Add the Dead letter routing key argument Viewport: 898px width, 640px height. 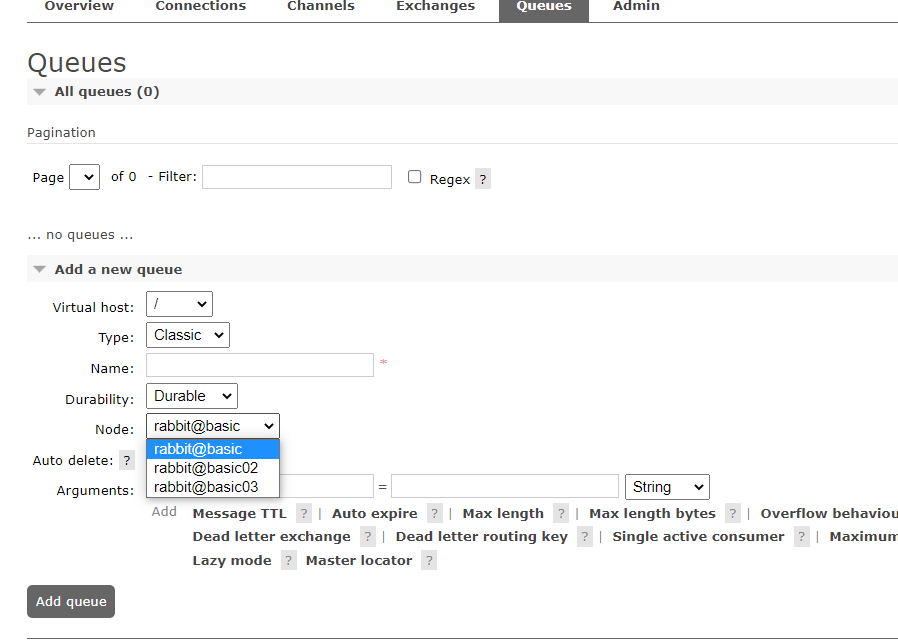(482, 537)
